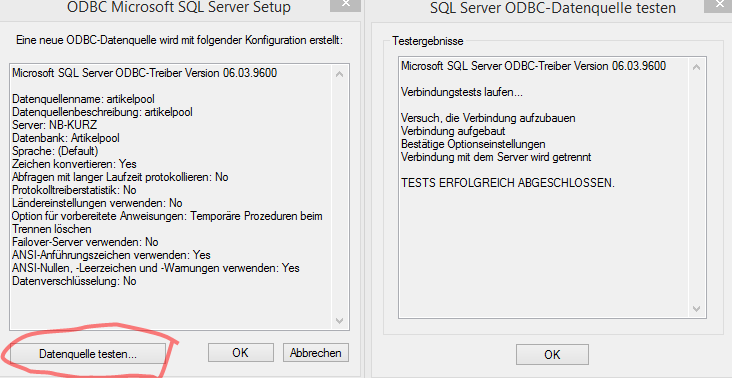Click down arrow of configuration summary scrollbar
The height and width of the screenshot is (378, 732).
[x=339, y=321]
